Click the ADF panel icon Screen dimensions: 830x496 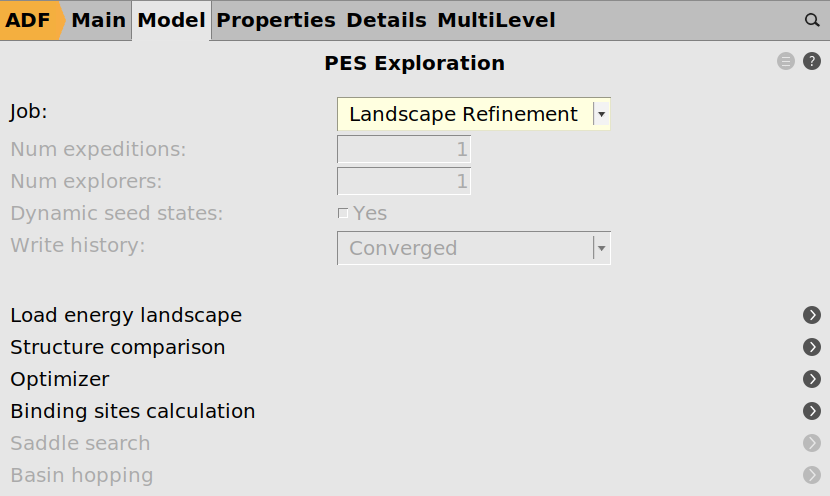(29, 20)
